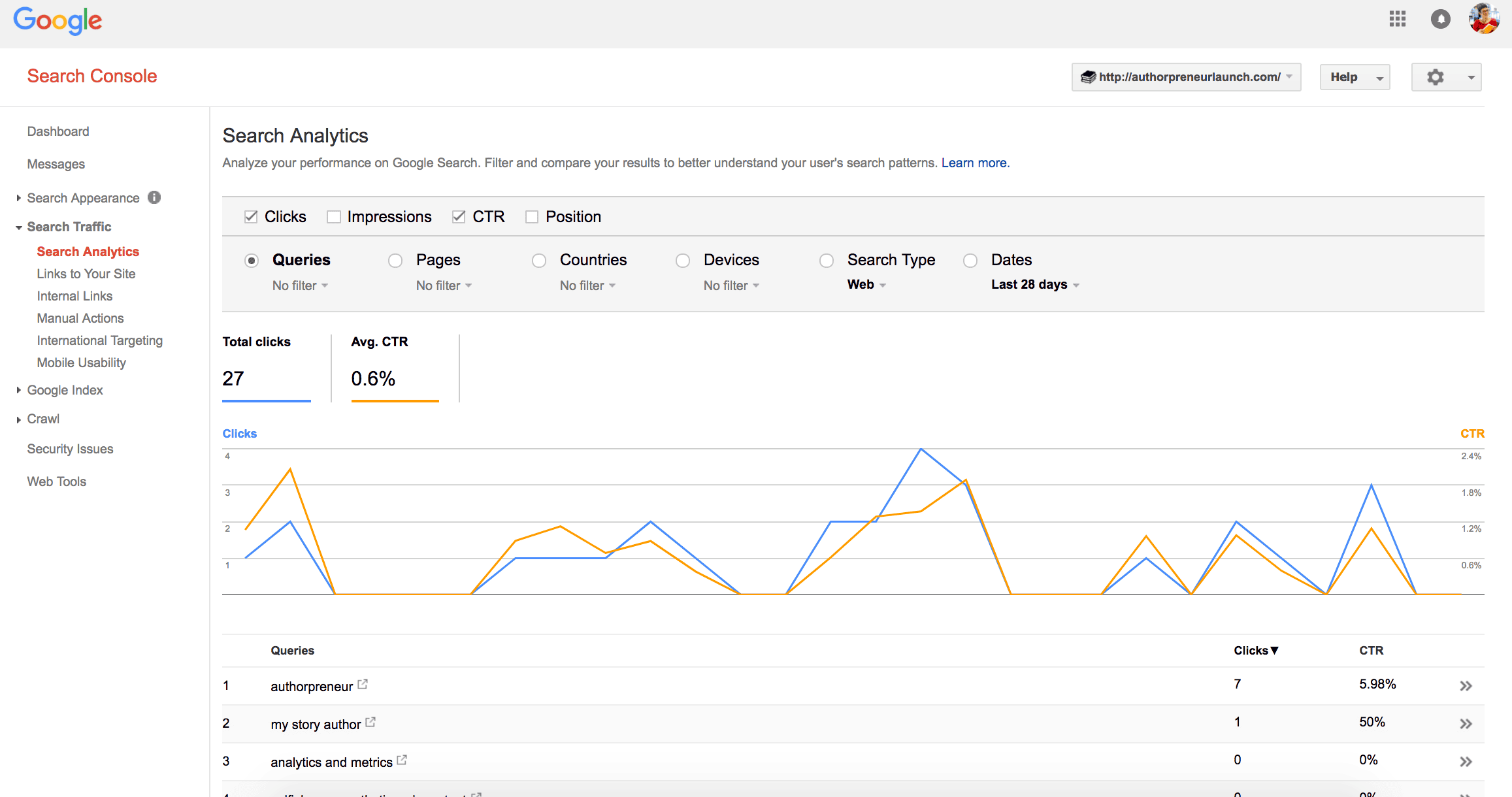Screen dimensions: 1512x797
Task: Open the Help dropdown
Action: (1355, 77)
